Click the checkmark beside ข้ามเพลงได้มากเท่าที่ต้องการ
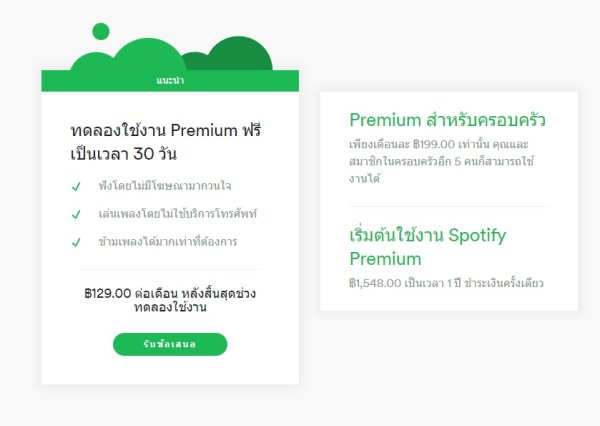The width and height of the screenshot is (600, 426). click(76, 242)
